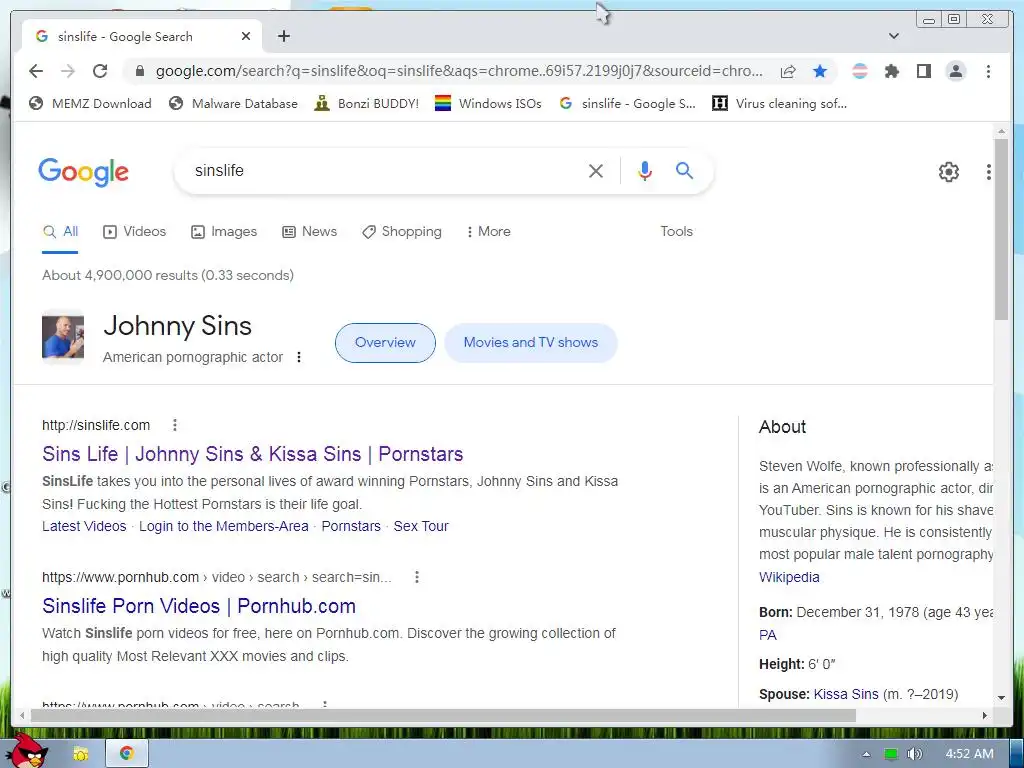Open the file explorer taskbar icon
This screenshot has height=768, width=1024.
[x=80, y=754]
